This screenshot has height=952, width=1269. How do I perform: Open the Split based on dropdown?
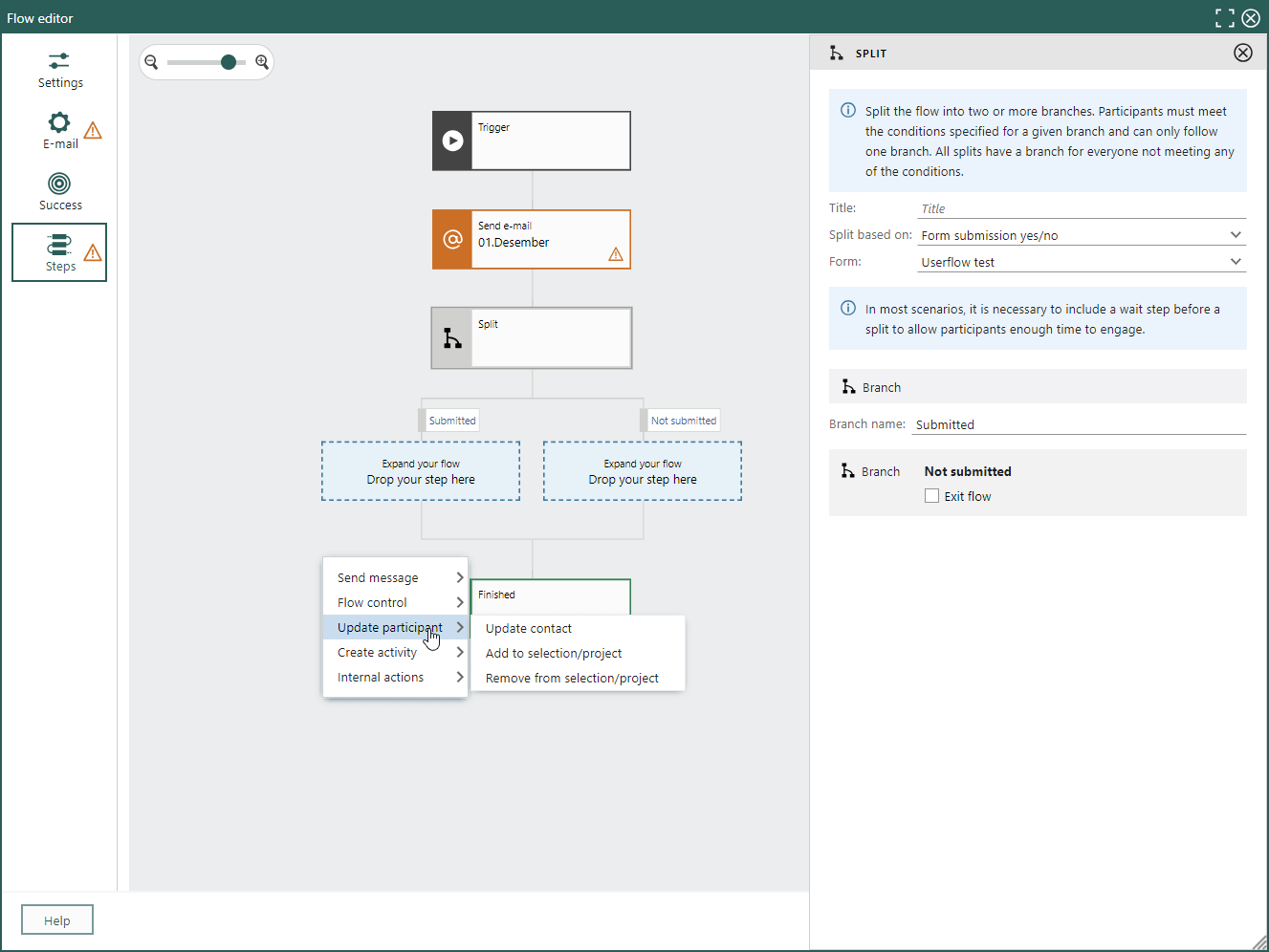pos(1082,235)
